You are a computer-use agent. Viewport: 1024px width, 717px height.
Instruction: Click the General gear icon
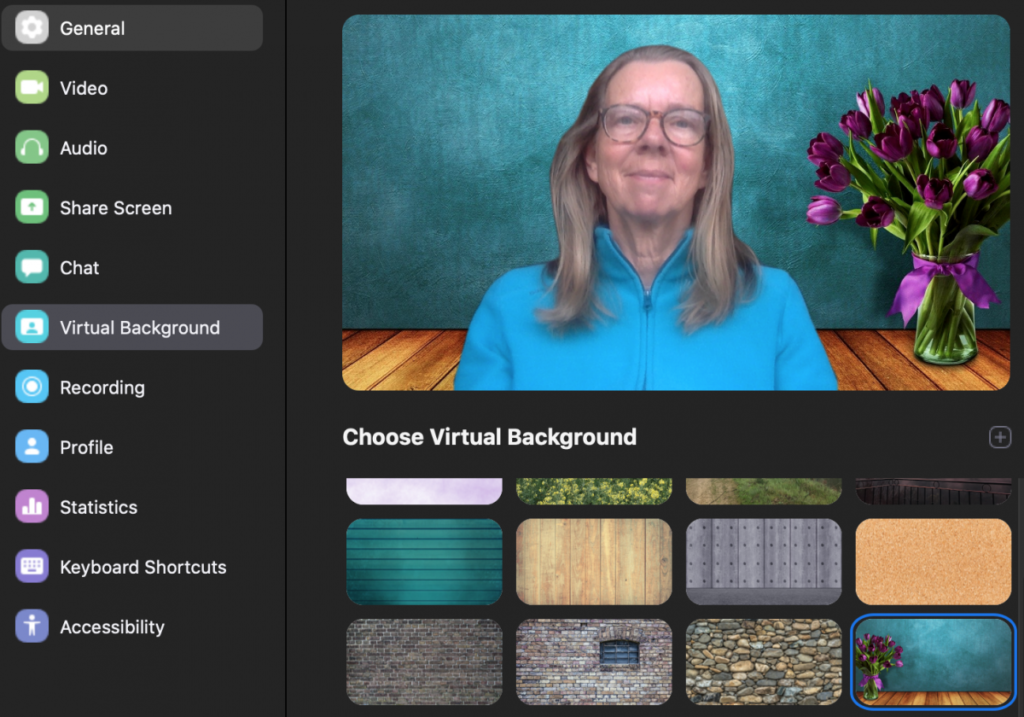[32, 28]
